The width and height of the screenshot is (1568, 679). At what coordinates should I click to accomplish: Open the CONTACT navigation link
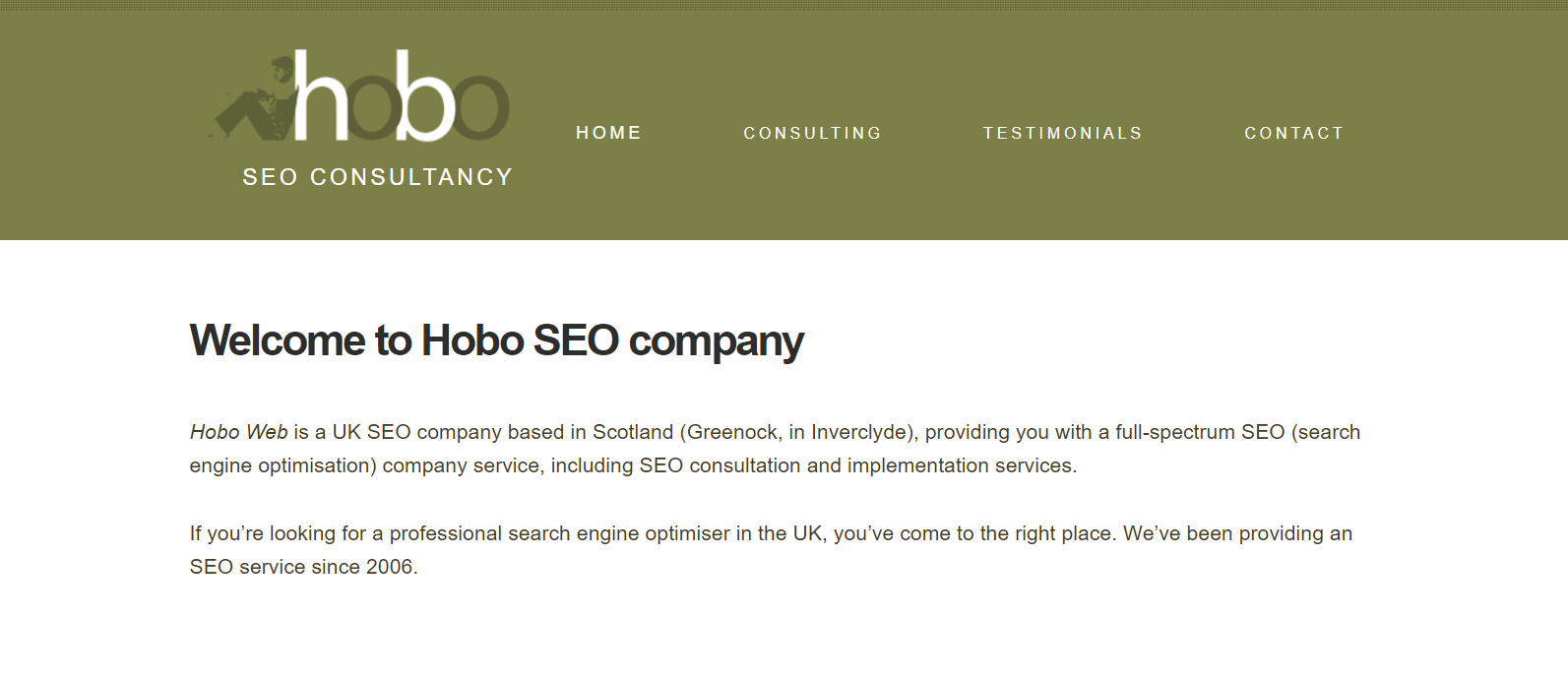1294,133
